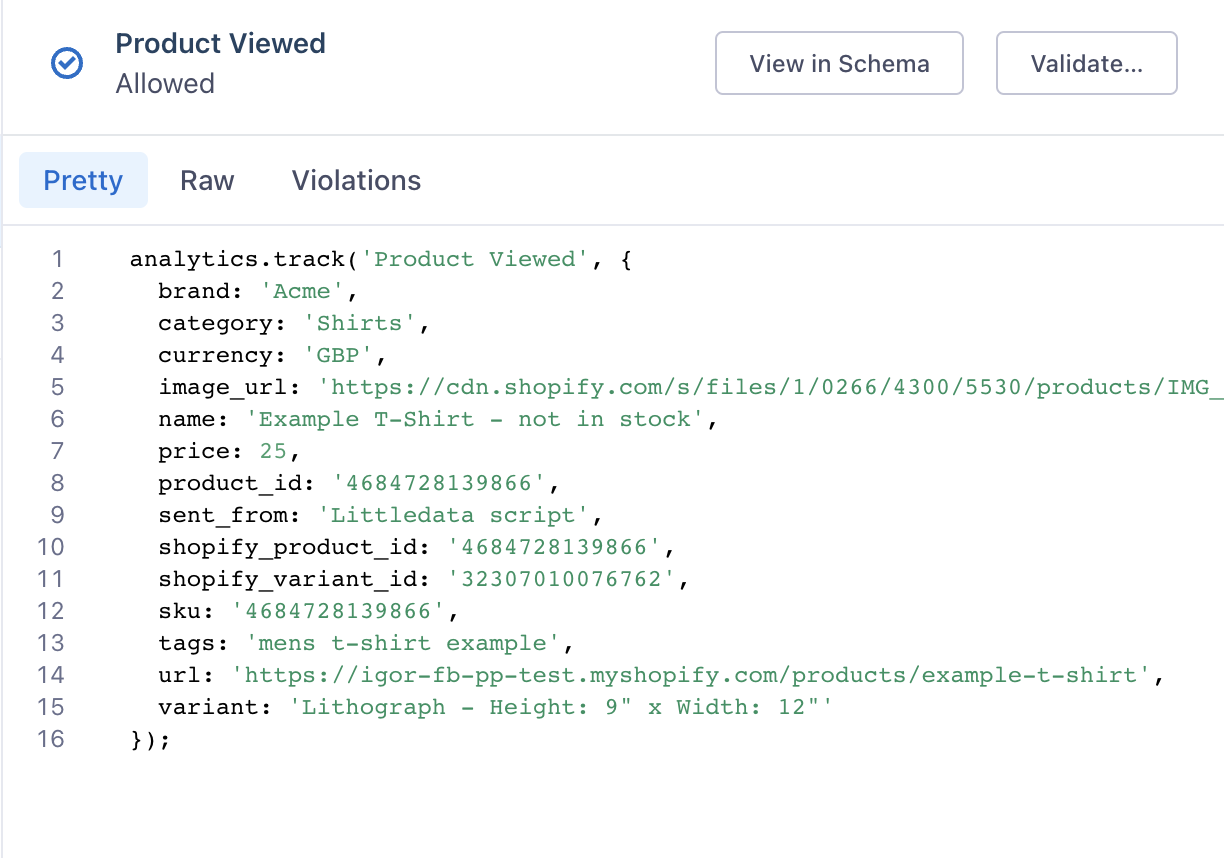Open View in Schema
The image size is (1224, 858).
[x=839, y=64]
